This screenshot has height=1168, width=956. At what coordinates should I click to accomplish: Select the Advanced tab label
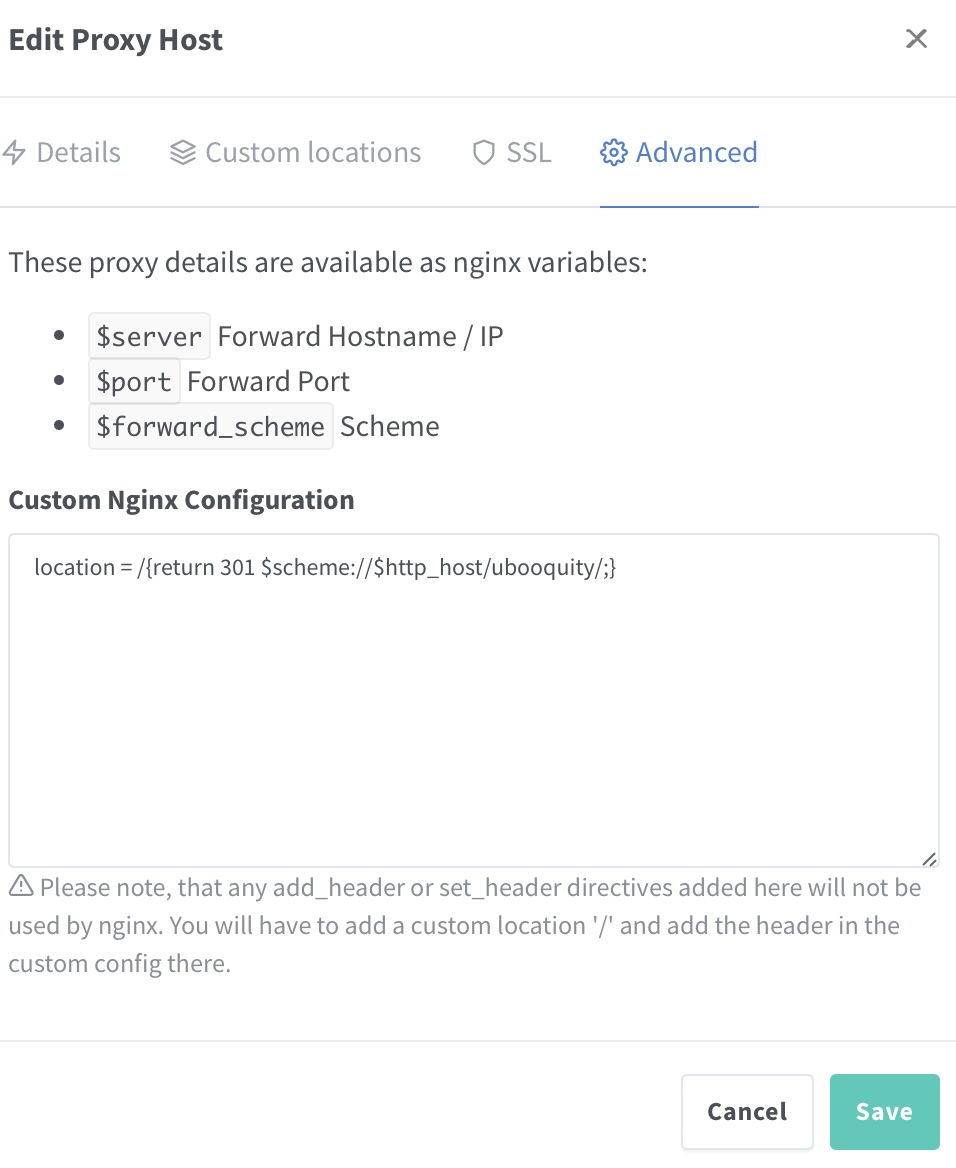696,153
